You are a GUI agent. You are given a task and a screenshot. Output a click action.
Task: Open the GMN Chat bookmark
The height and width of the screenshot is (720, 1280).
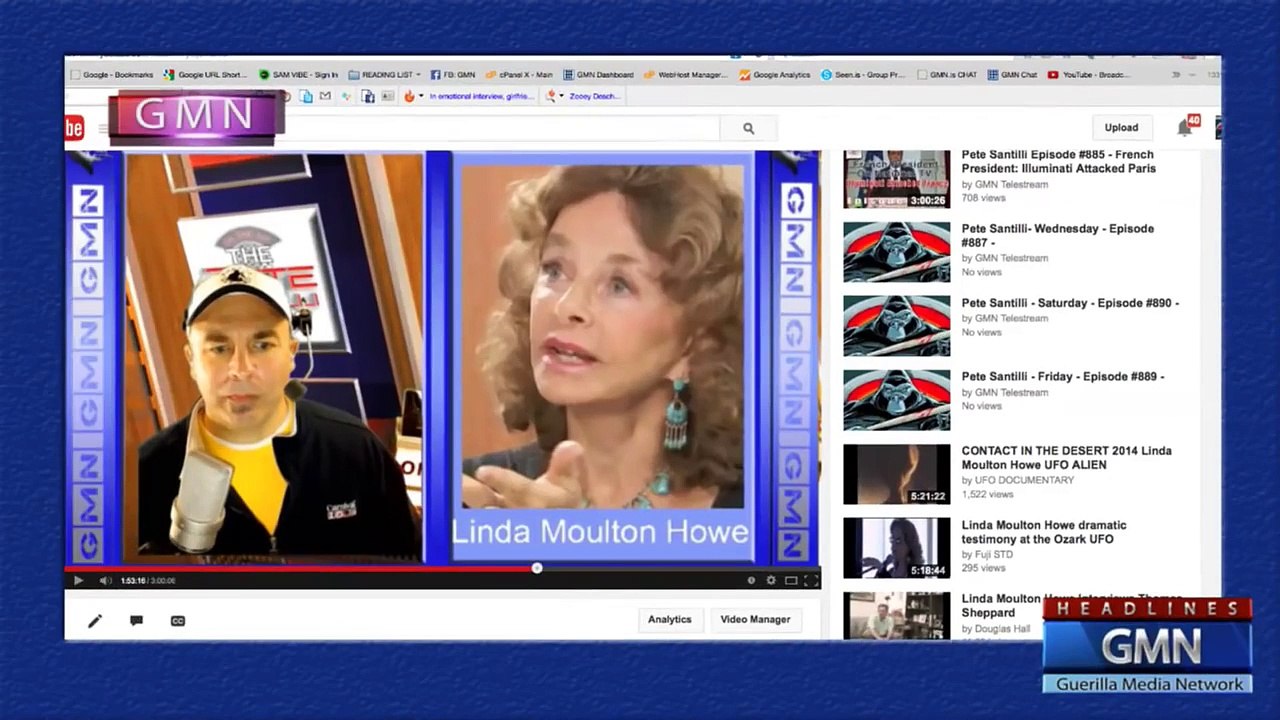click(x=1012, y=75)
